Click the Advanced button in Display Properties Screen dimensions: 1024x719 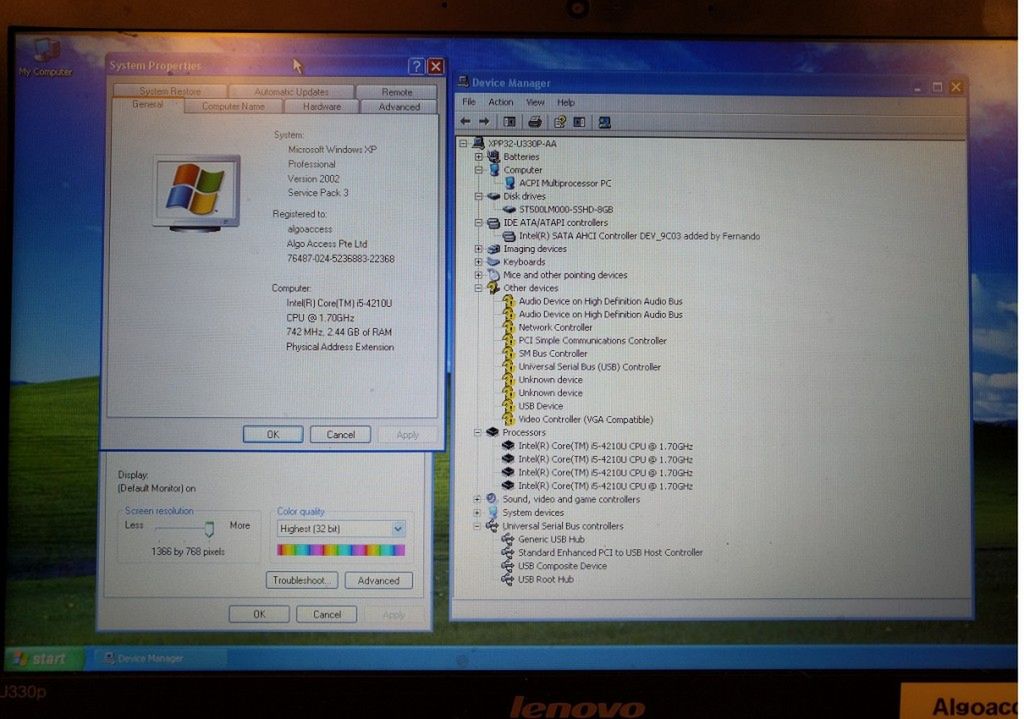(378, 580)
